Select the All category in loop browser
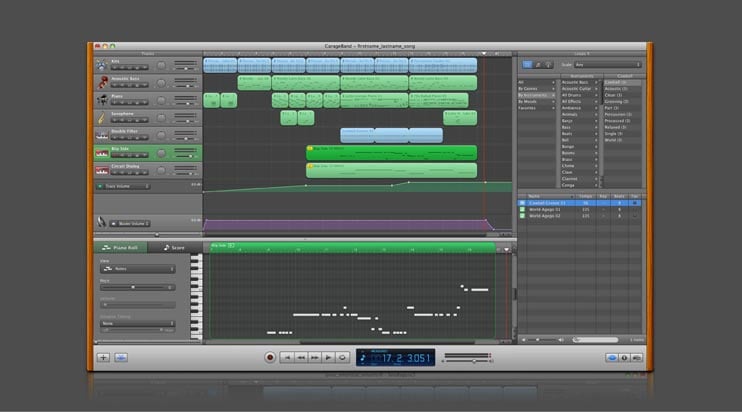This screenshot has width=742, height=412. click(x=536, y=82)
